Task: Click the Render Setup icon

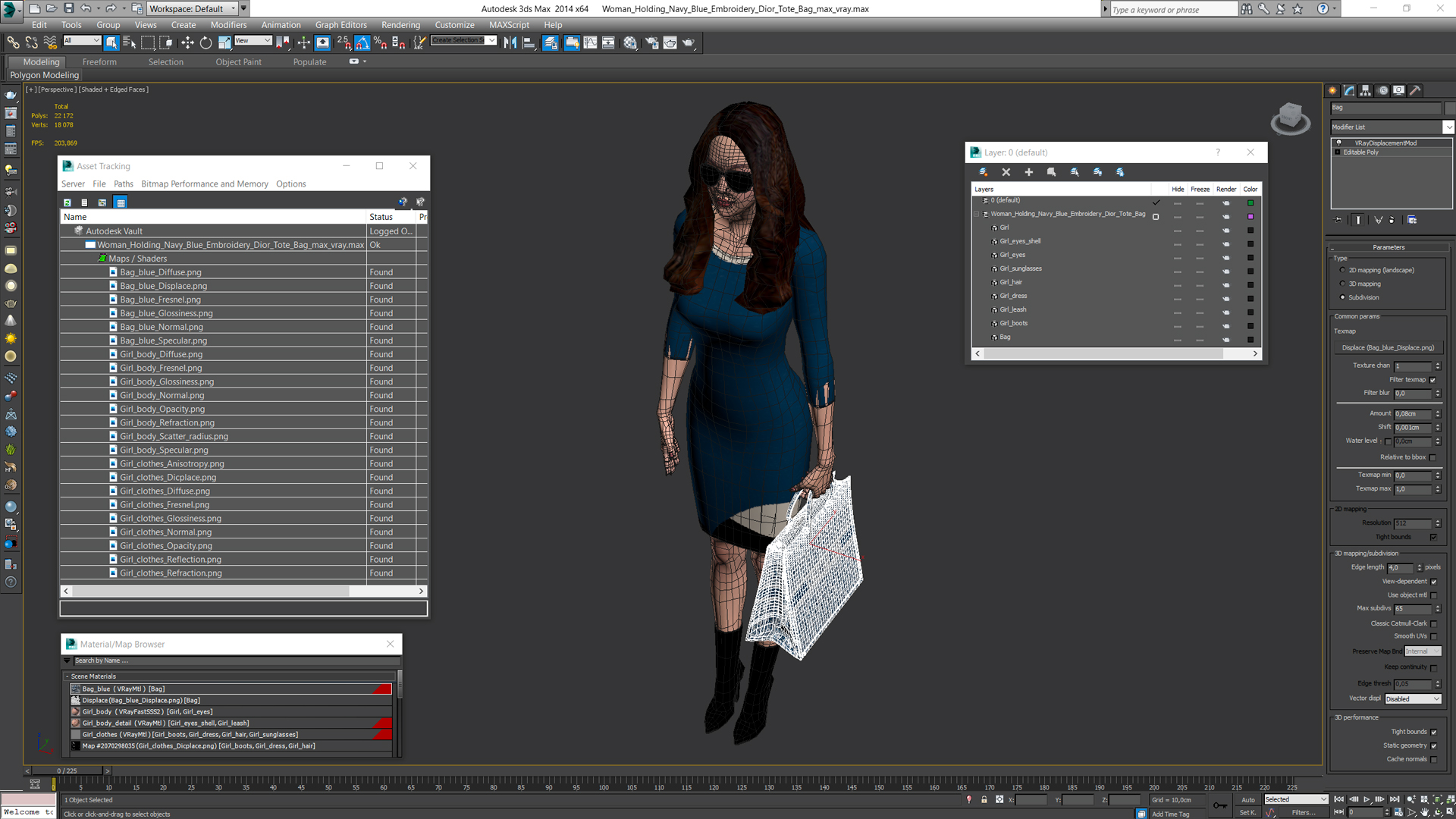Action: [x=651, y=43]
